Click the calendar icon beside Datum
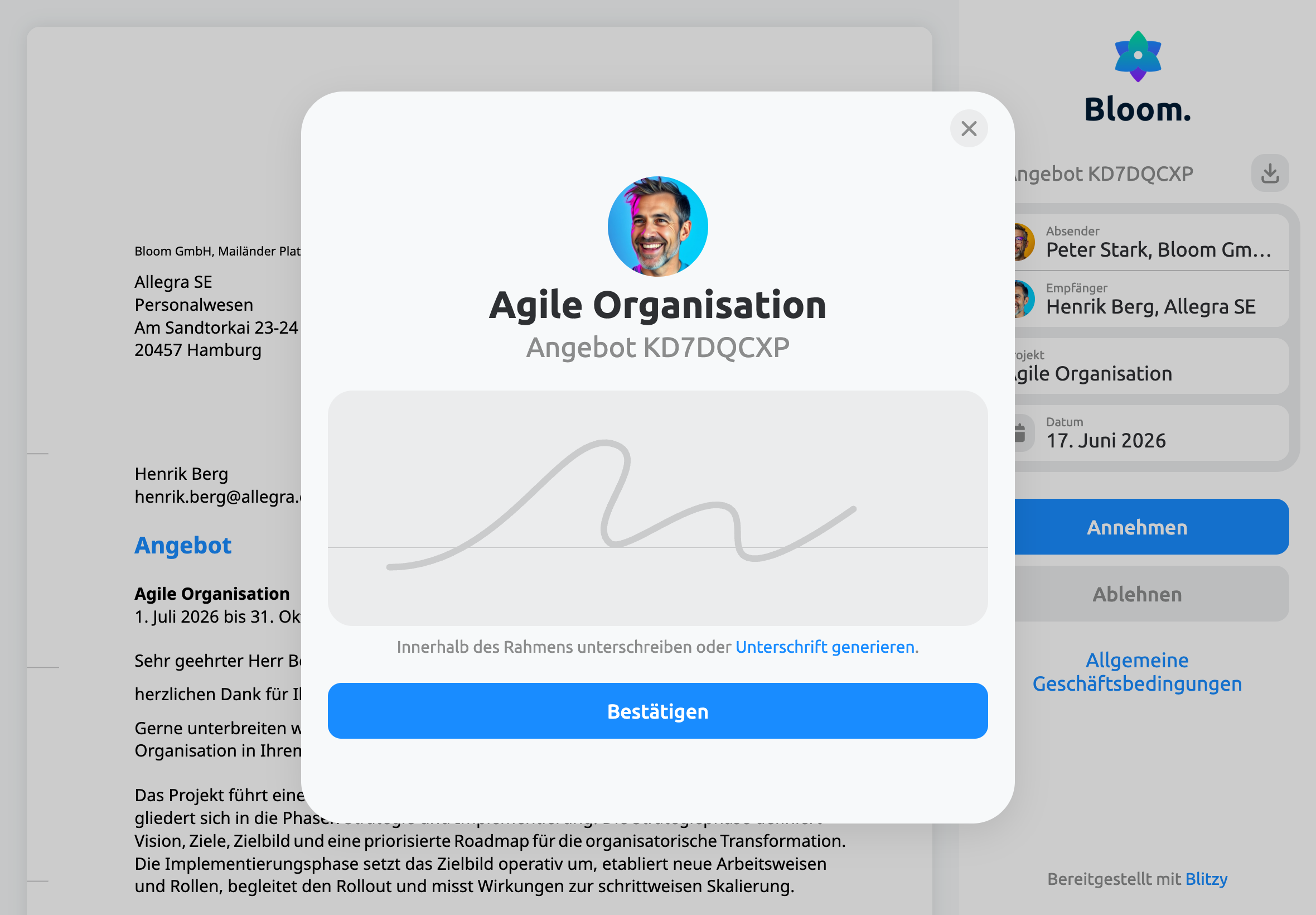1316x915 pixels. click(x=1024, y=433)
